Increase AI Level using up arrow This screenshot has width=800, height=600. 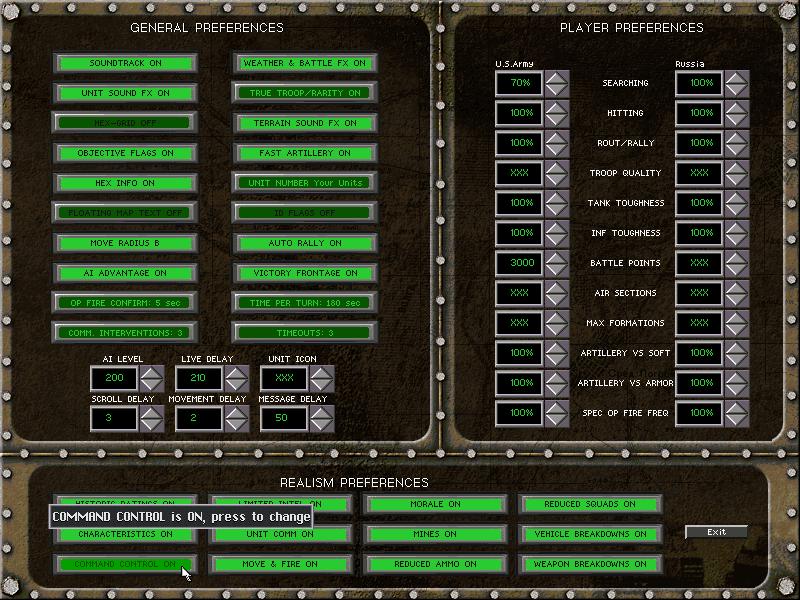point(152,372)
